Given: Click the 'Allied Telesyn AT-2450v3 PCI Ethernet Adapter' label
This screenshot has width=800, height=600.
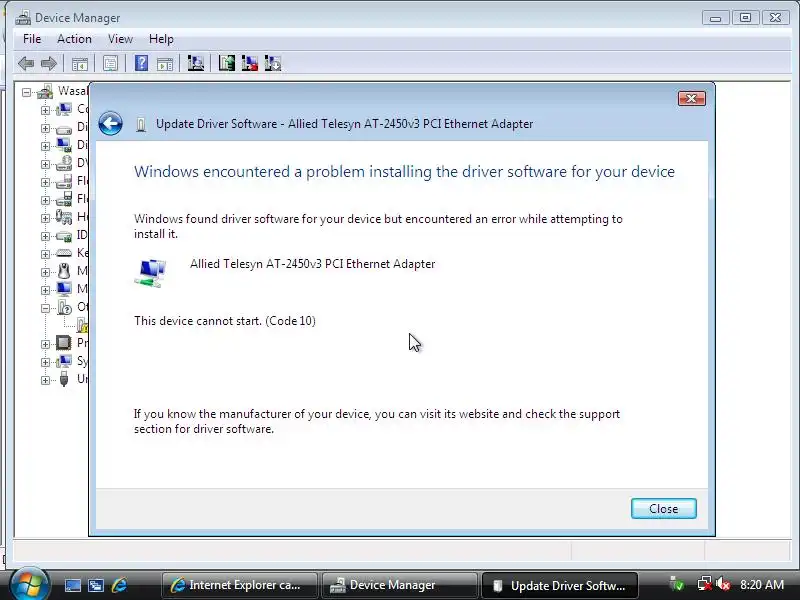Looking at the screenshot, I should [312, 264].
